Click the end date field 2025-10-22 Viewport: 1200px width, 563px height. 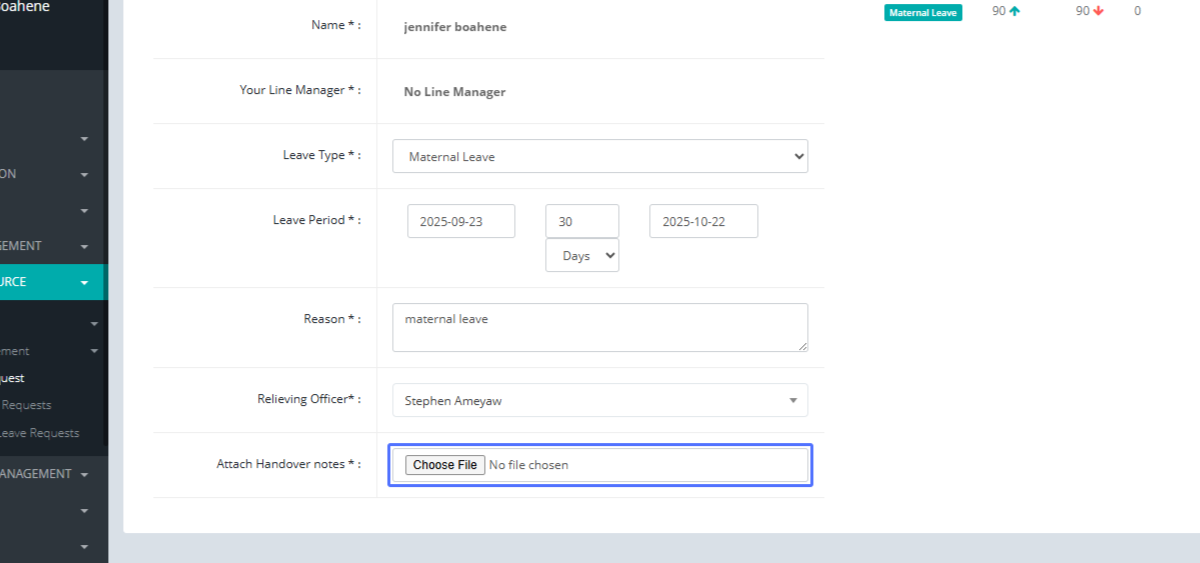pos(703,221)
